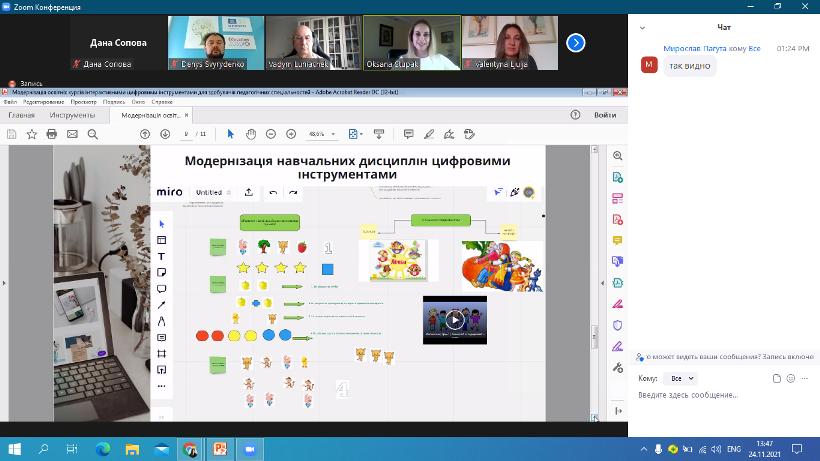This screenshot has width=820, height=461.
Task: Click the 'Войти' sign-in button
Action: point(605,115)
